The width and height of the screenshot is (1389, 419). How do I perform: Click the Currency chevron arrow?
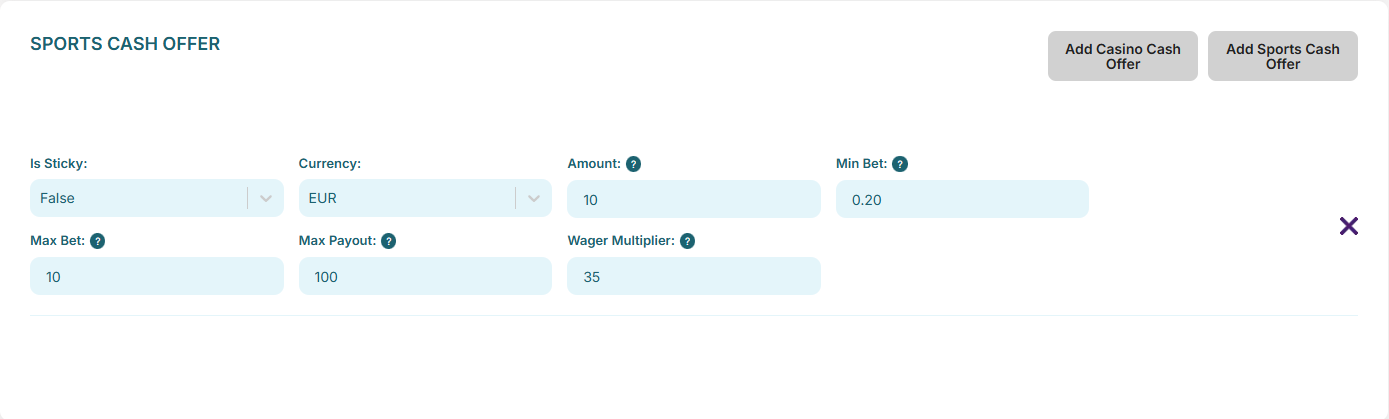534,198
